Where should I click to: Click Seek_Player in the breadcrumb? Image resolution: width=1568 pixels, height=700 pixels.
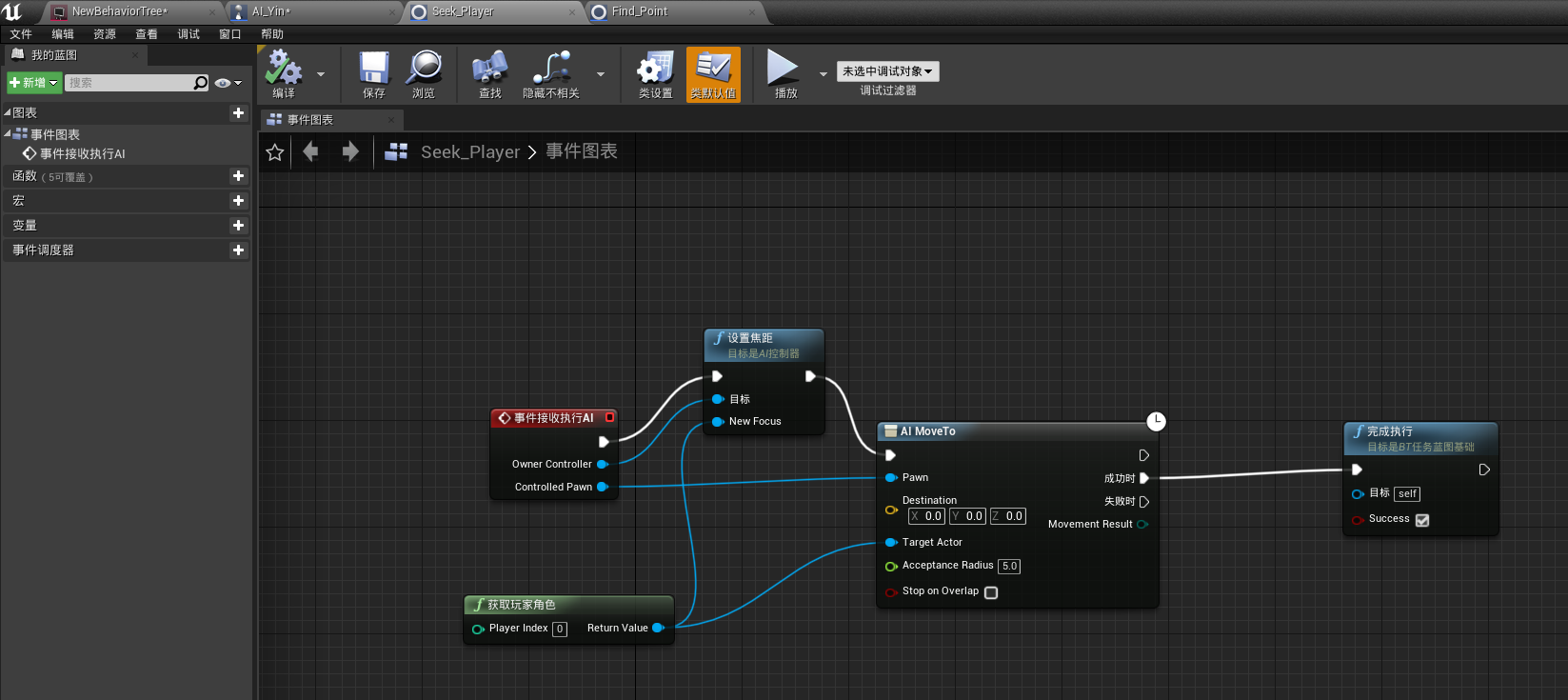click(x=470, y=152)
